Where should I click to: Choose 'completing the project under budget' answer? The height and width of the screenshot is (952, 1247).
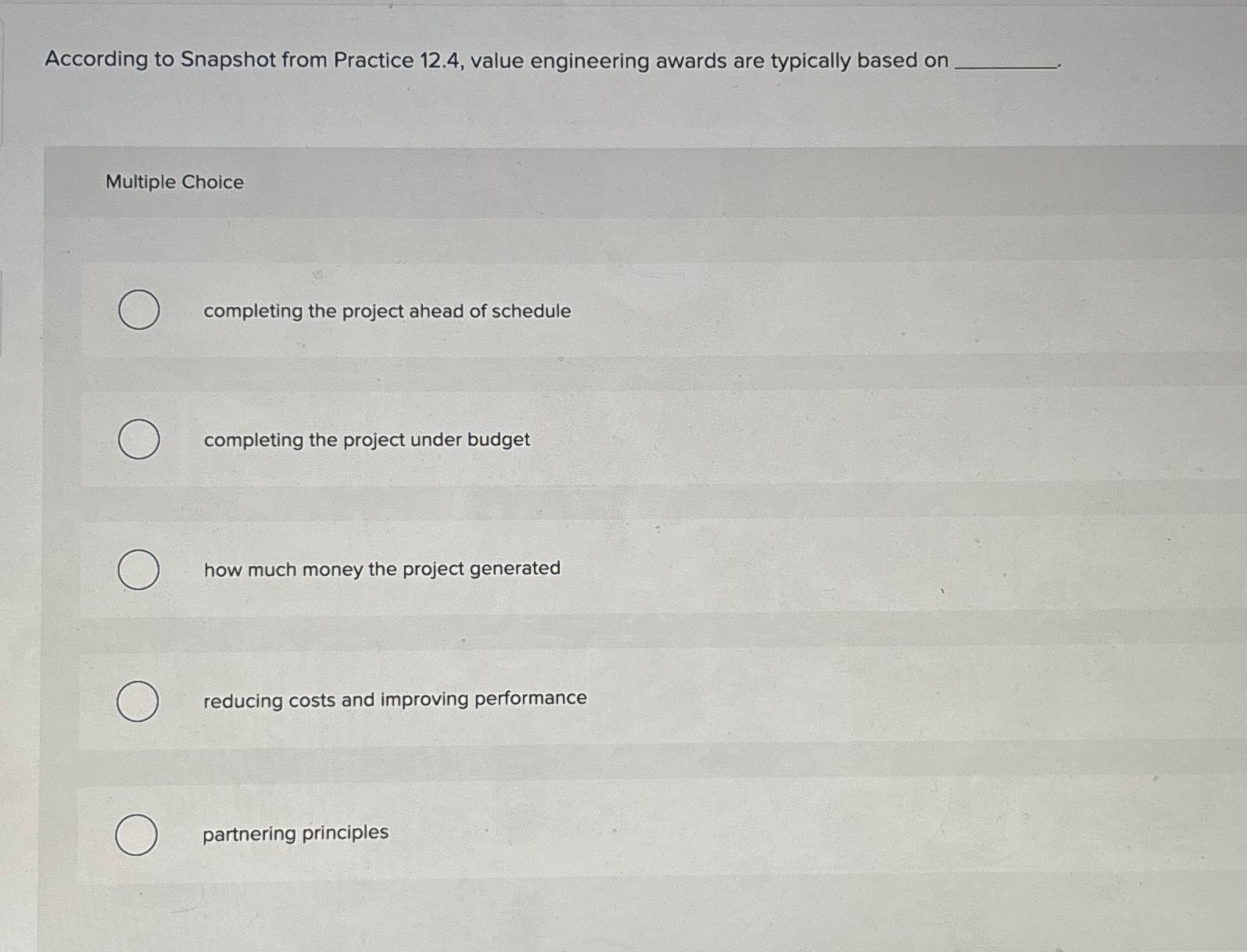point(366,439)
